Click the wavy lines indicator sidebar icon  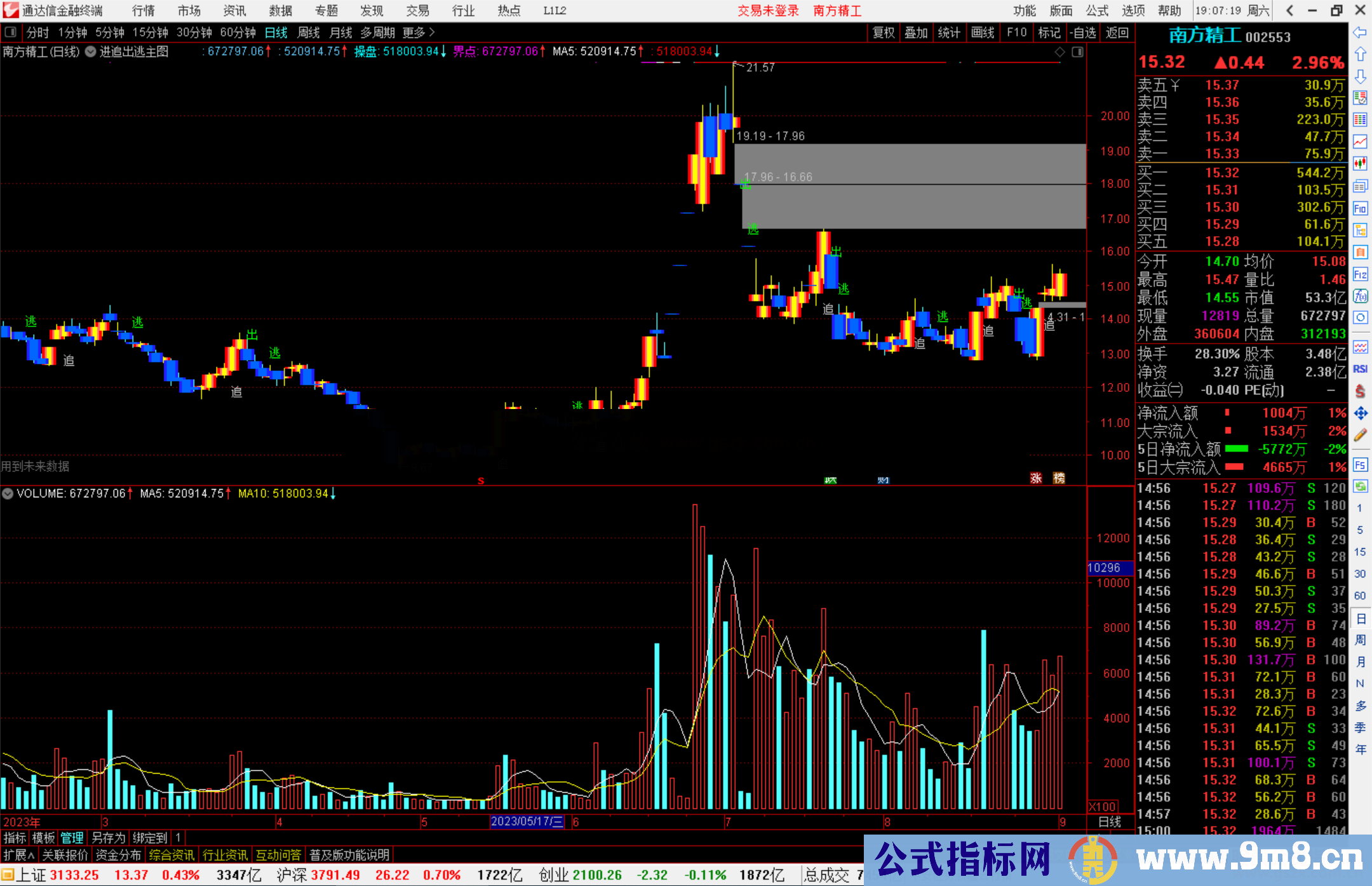click(1360, 347)
